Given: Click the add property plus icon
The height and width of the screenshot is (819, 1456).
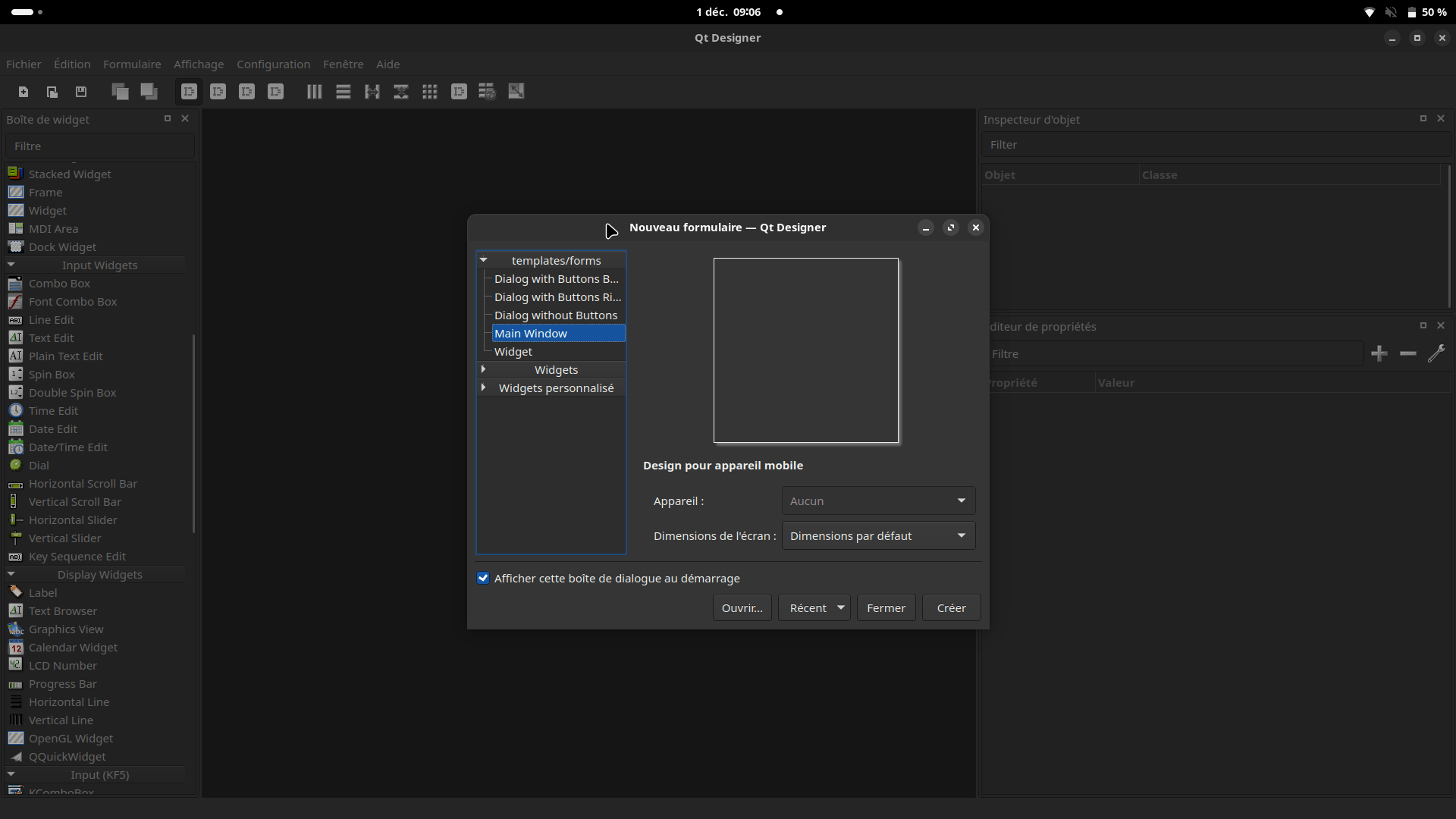Looking at the screenshot, I should click(1379, 353).
